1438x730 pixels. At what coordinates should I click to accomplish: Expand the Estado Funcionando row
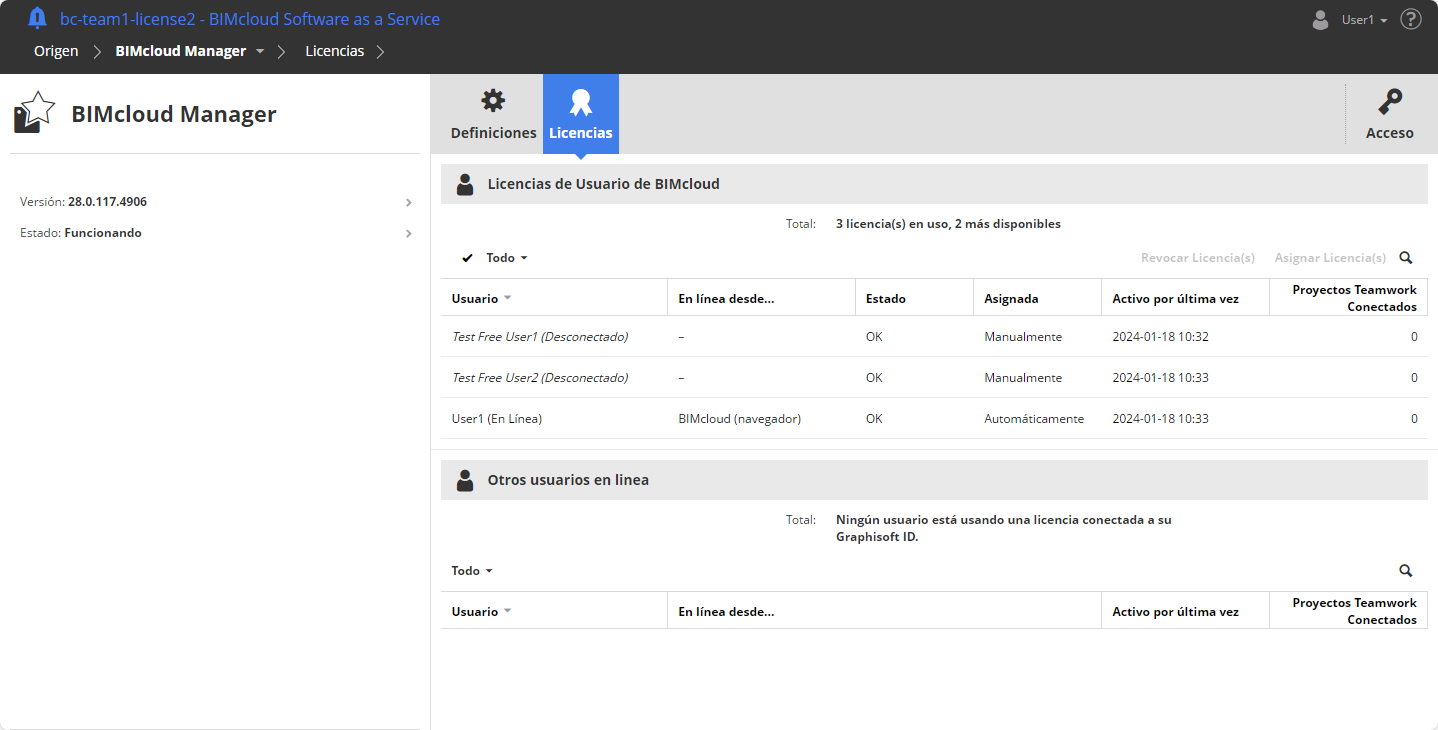(408, 233)
